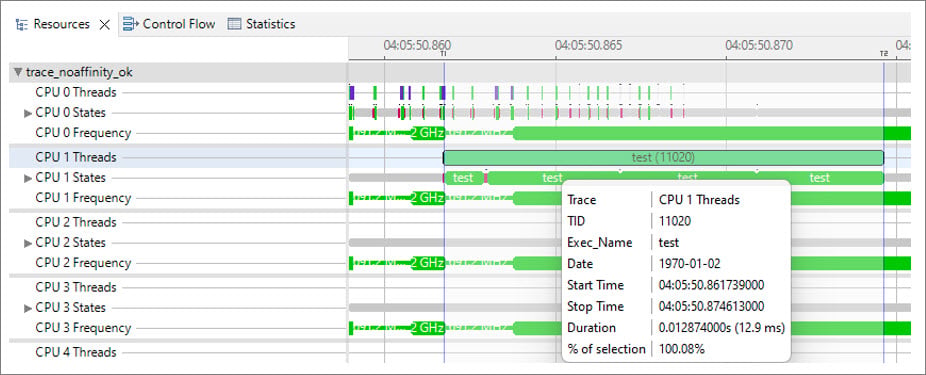Expand CPU 2 States row
The height and width of the screenshot is (375, 926).
tap(28, 243)
